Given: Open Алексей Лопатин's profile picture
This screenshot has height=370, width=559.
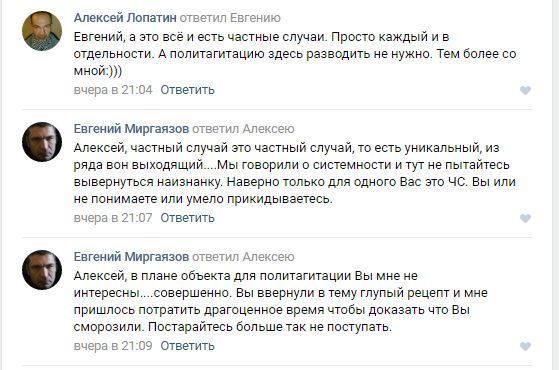Looking at the screenshot, I should 42,31.
